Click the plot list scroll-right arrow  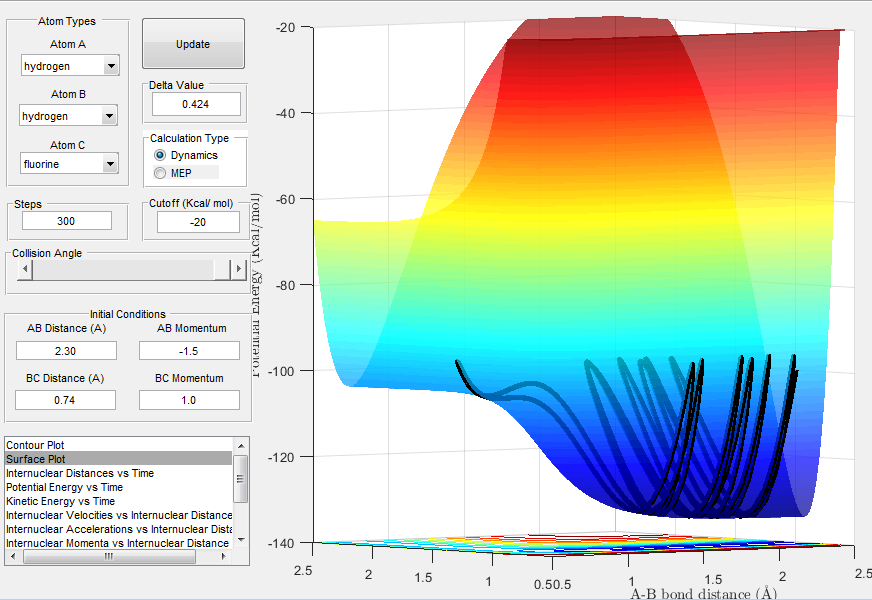(225, 557)
